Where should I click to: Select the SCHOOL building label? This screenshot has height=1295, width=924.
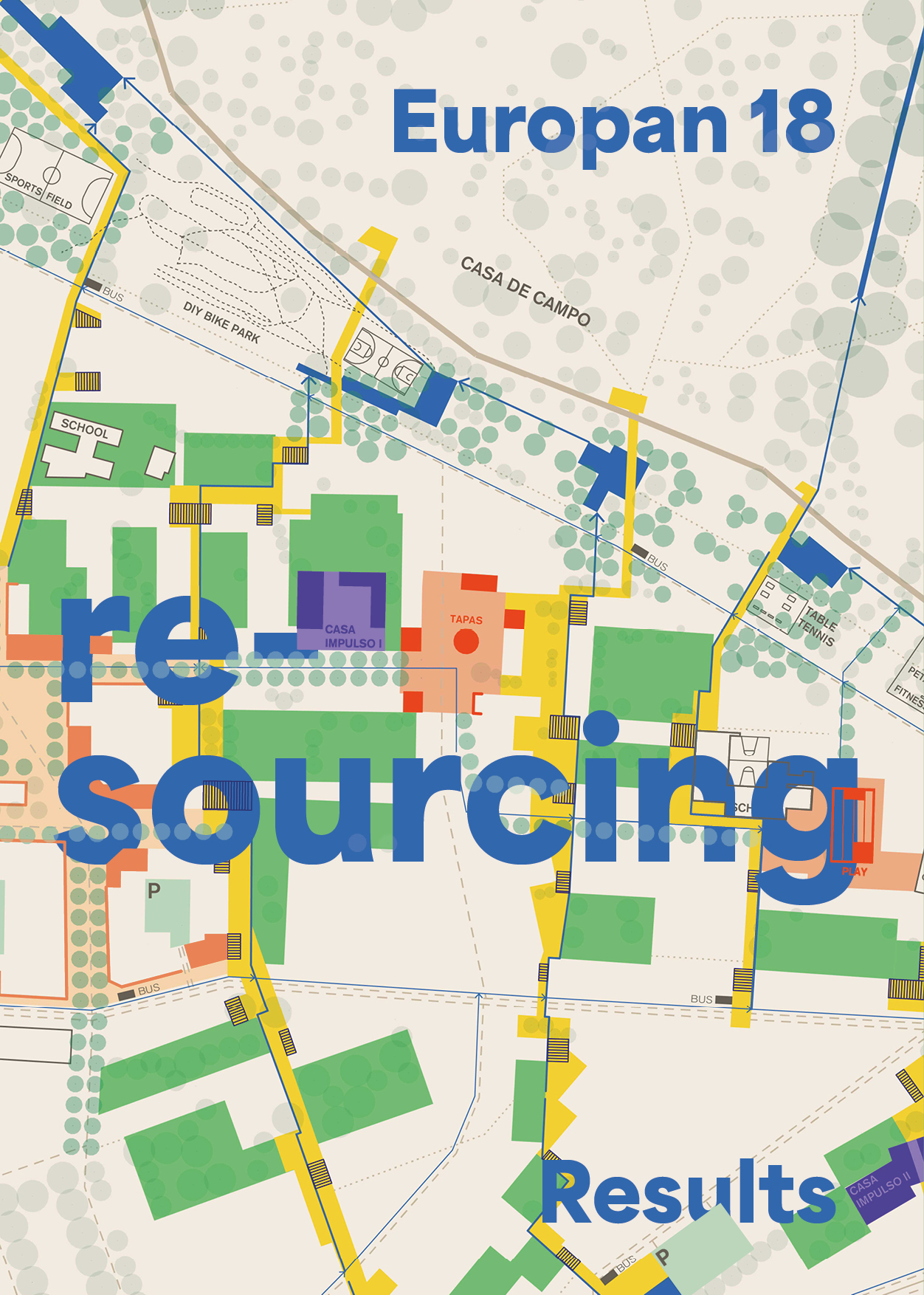pyautogui.click(x=85, y=428)
